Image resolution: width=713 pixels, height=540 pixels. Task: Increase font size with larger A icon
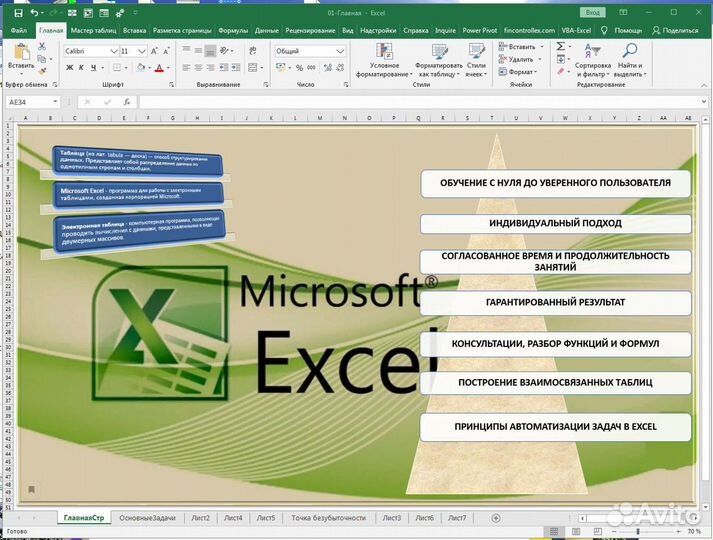(x=154, y=51)
